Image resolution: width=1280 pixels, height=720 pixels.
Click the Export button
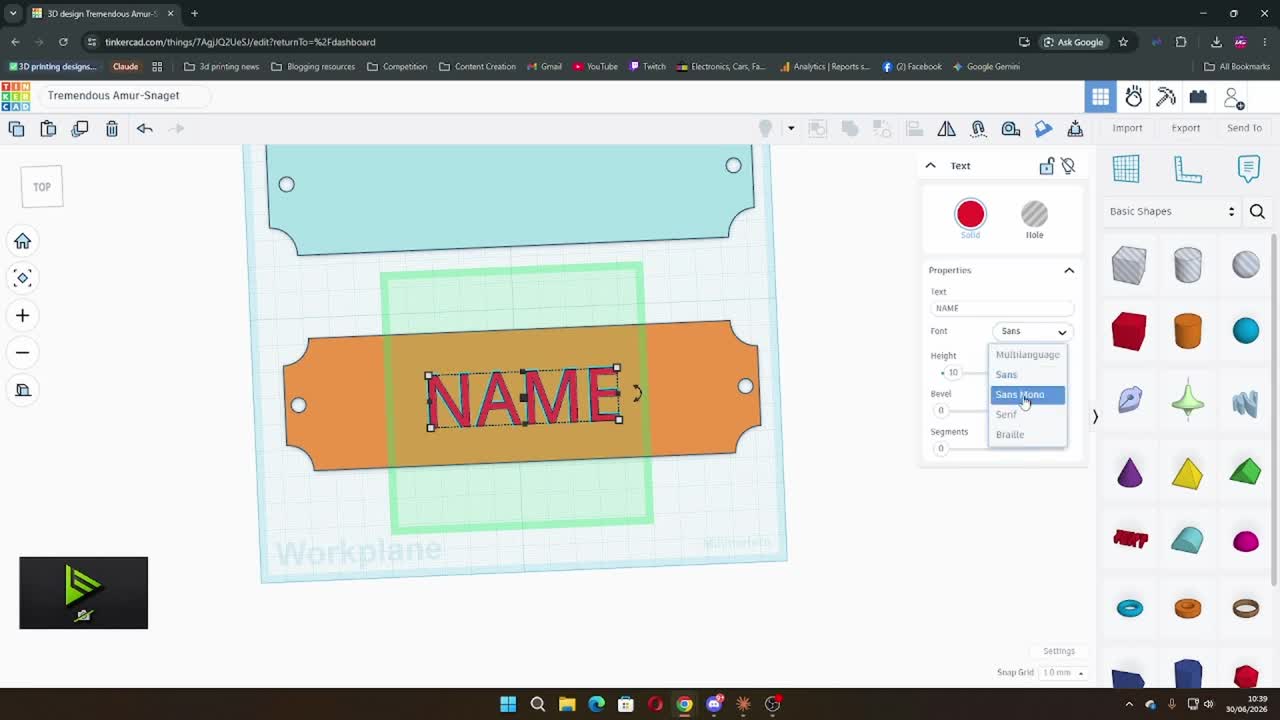click(x=1186, y=128)
